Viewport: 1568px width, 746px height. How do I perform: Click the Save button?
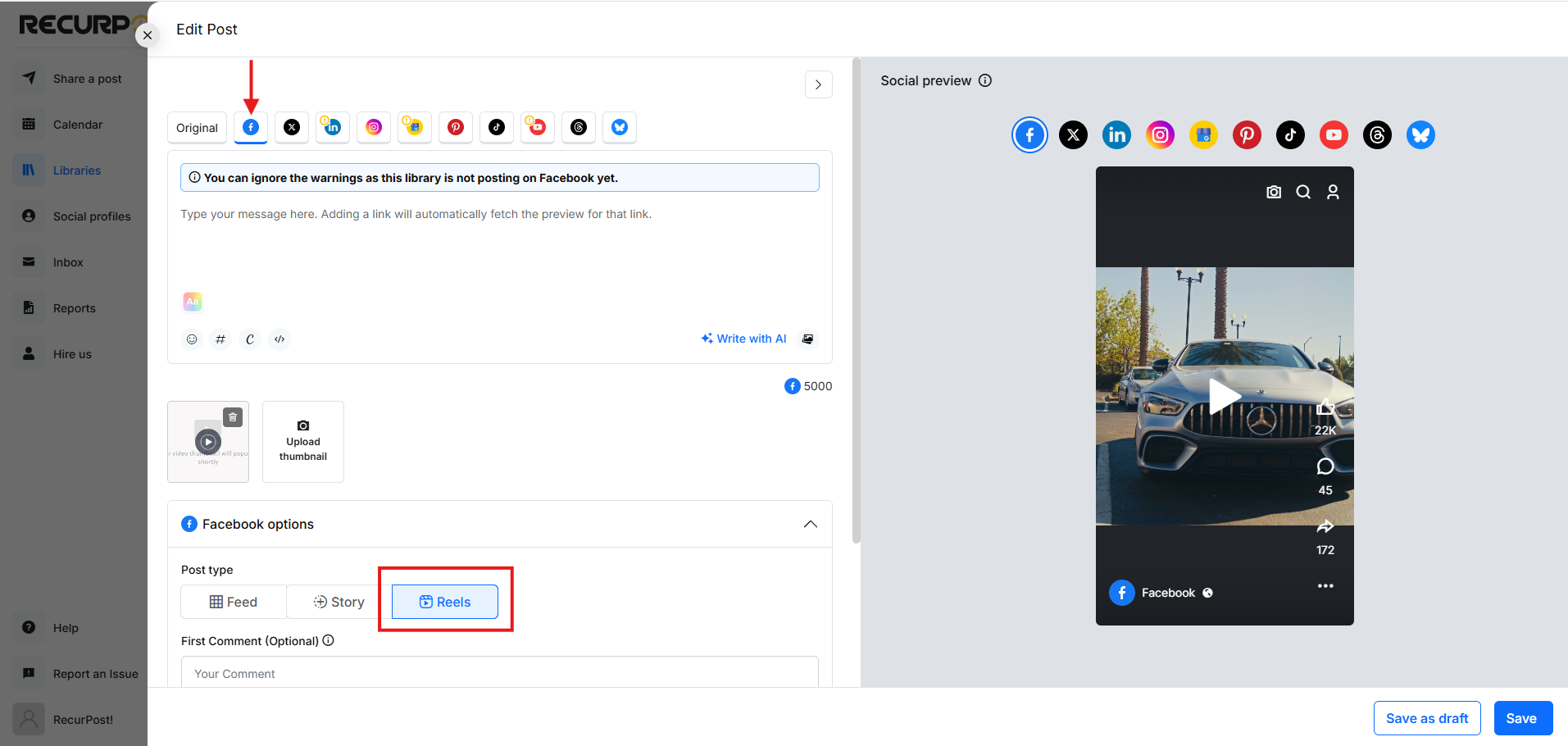click(1523, 718)
